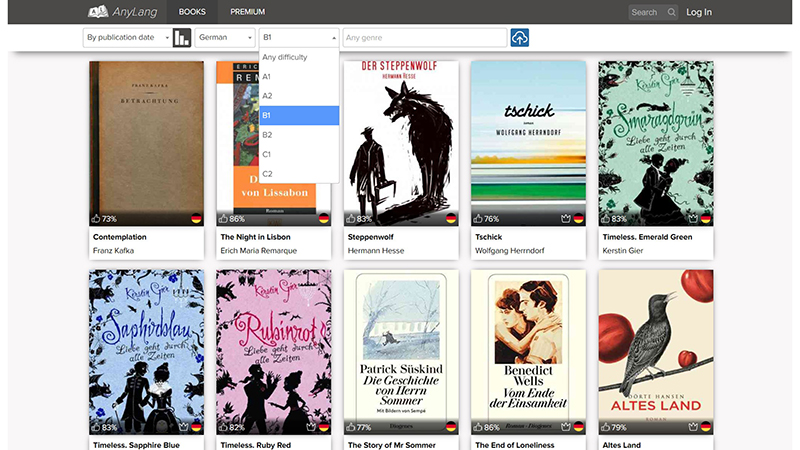
Task: Select C2 difficulty option
Action: point(299,173)
